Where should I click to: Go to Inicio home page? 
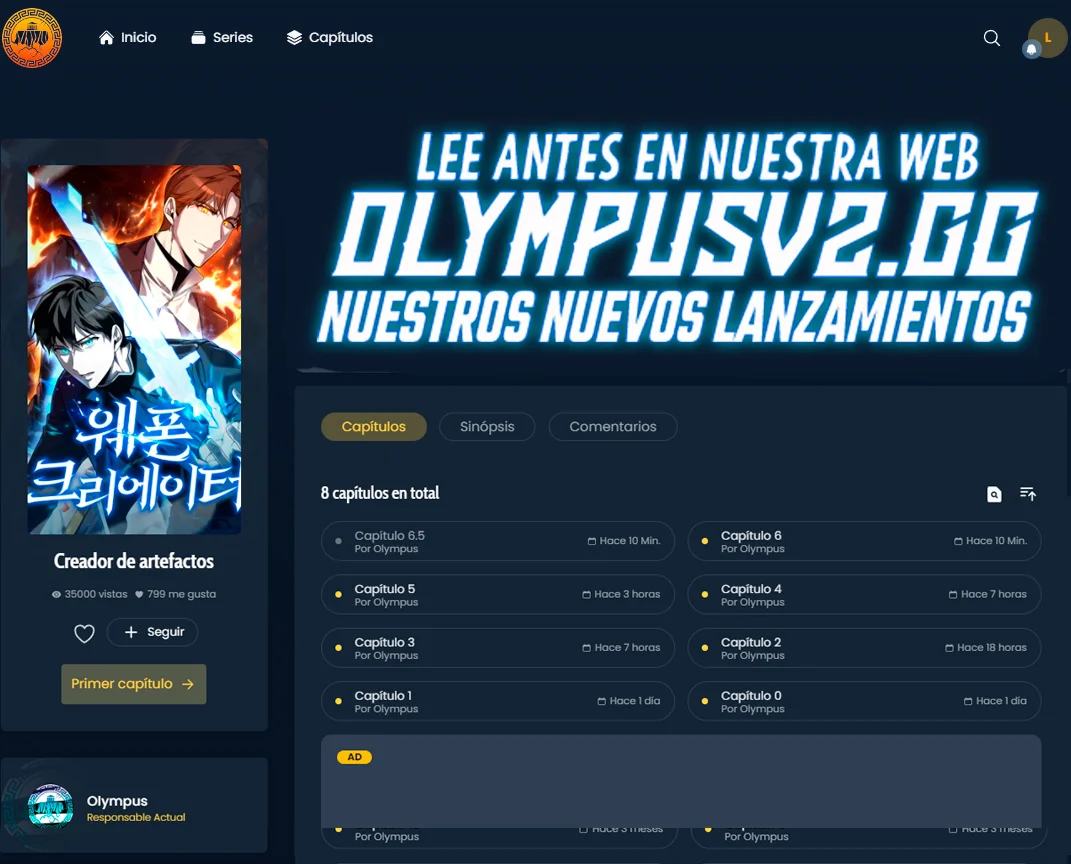pyautogui.click(x=128, y=38)
